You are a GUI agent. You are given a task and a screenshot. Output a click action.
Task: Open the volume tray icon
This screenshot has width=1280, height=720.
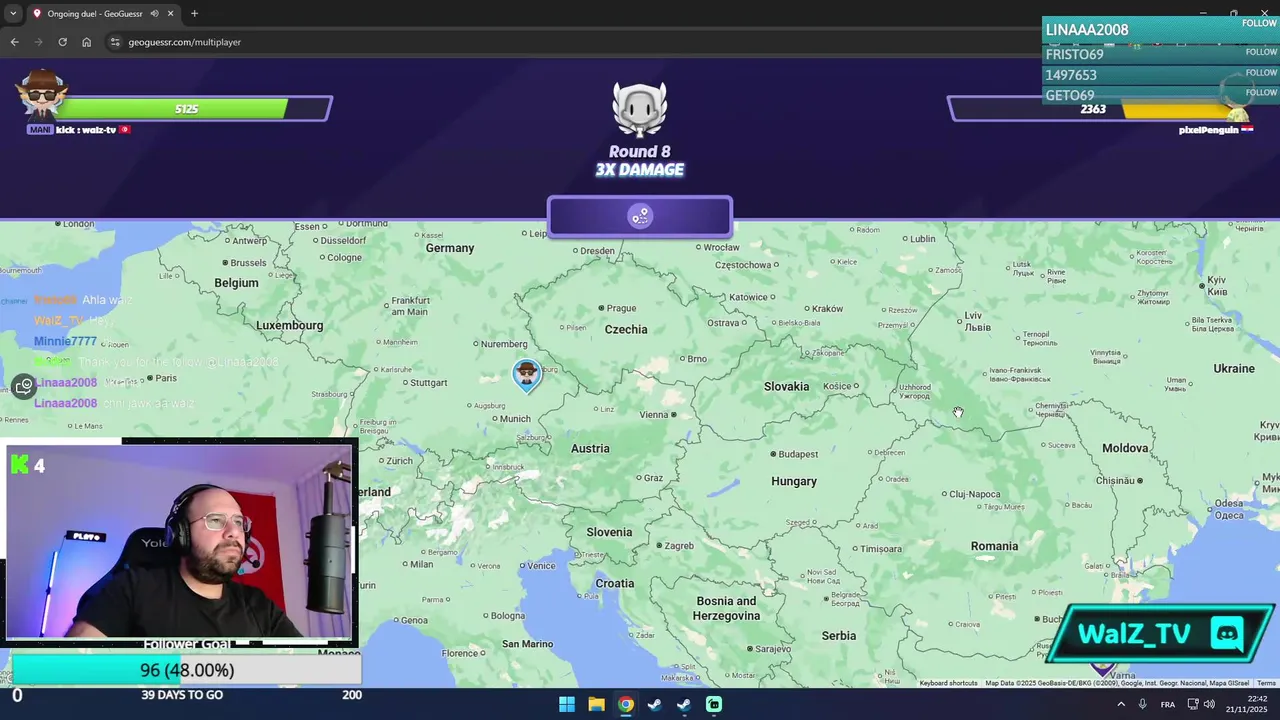1209,704
